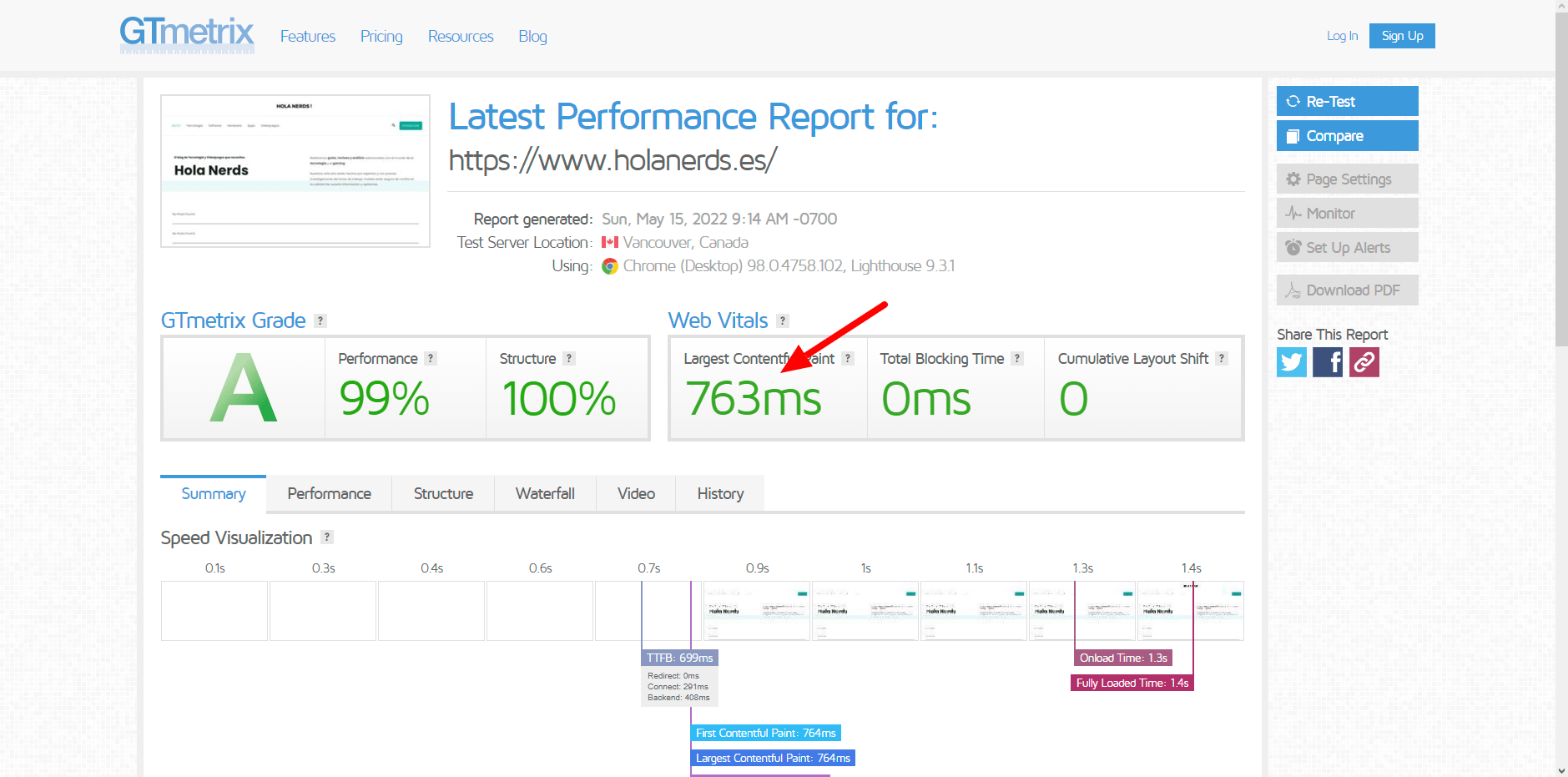Image resolution: width=1568 pixels, height=777 pixels.
Task: Click the Fully Loaded Time: 1.4s marker
Action: pyautogui.click(x=1132, y=683)
